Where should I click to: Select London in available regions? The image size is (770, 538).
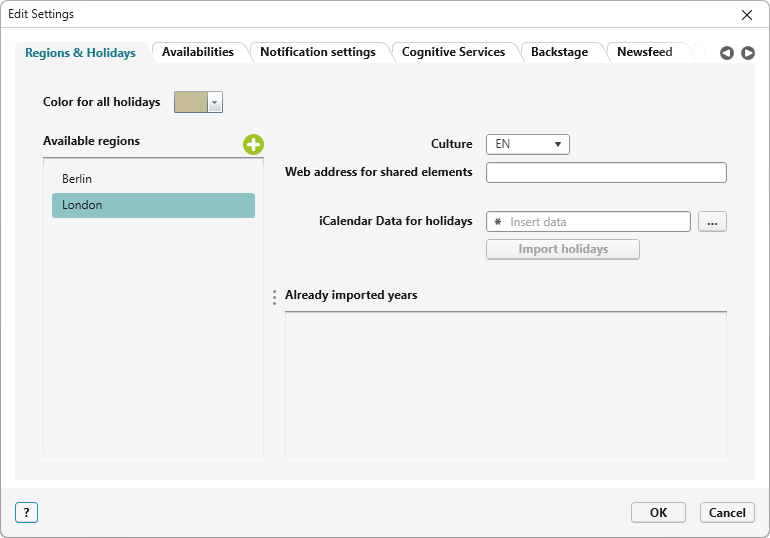pos(153,205)
